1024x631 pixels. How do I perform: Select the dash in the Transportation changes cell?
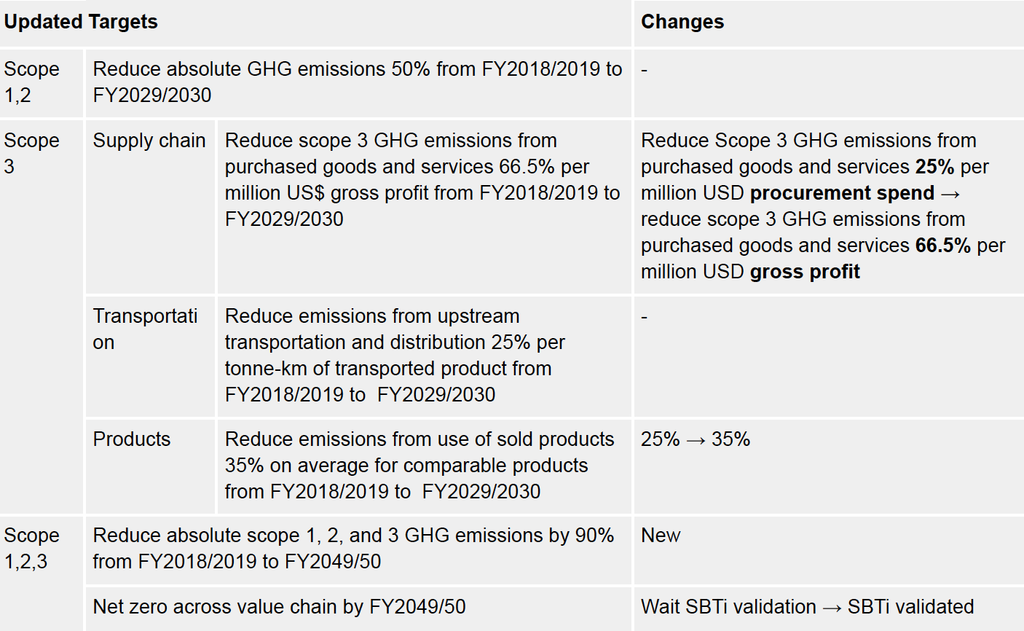644,317
